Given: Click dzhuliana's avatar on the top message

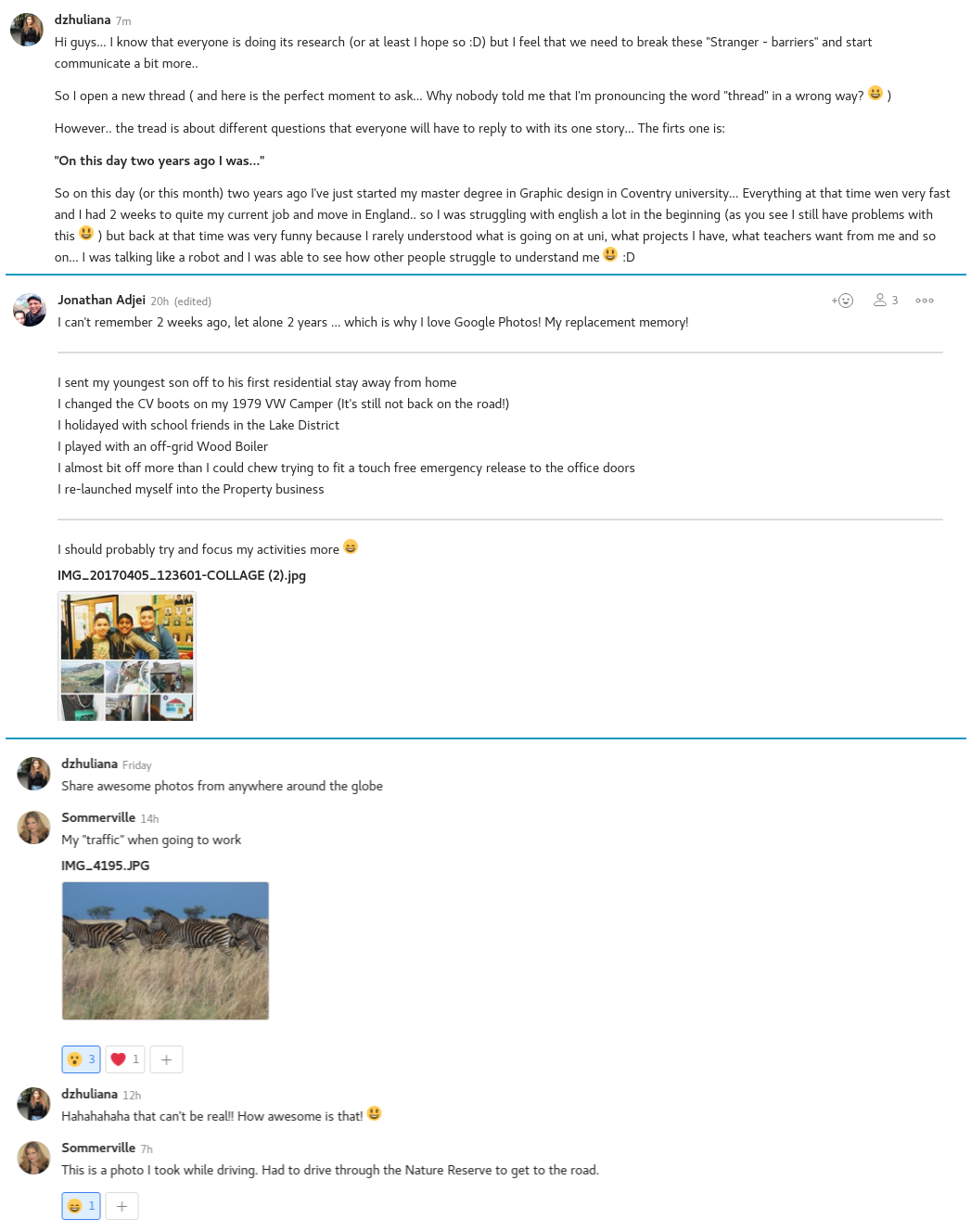Looking at the screenshot, I should pyautogui.click(x=27, y=30).
